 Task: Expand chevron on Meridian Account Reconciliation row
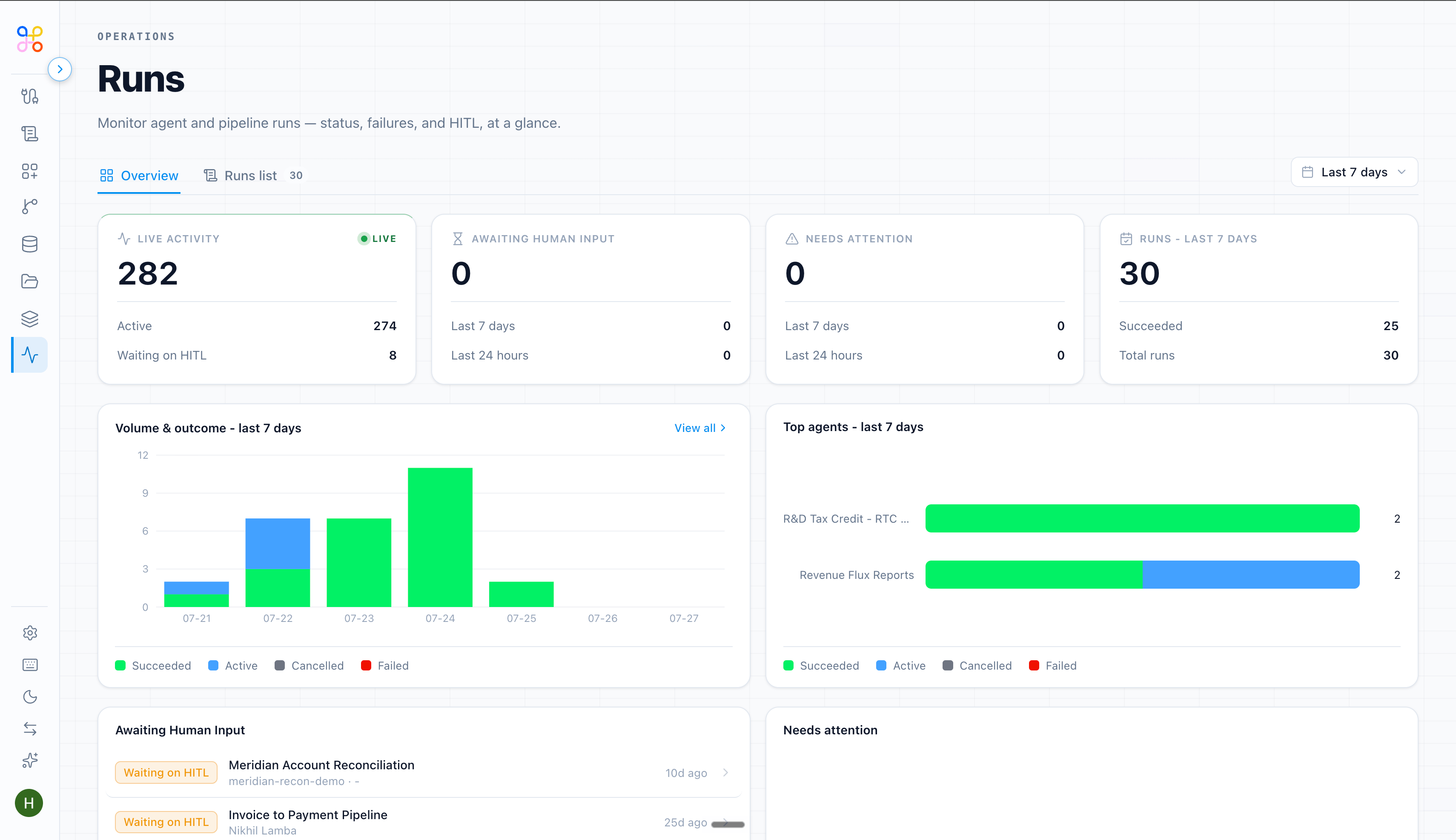tap(725, 773)
